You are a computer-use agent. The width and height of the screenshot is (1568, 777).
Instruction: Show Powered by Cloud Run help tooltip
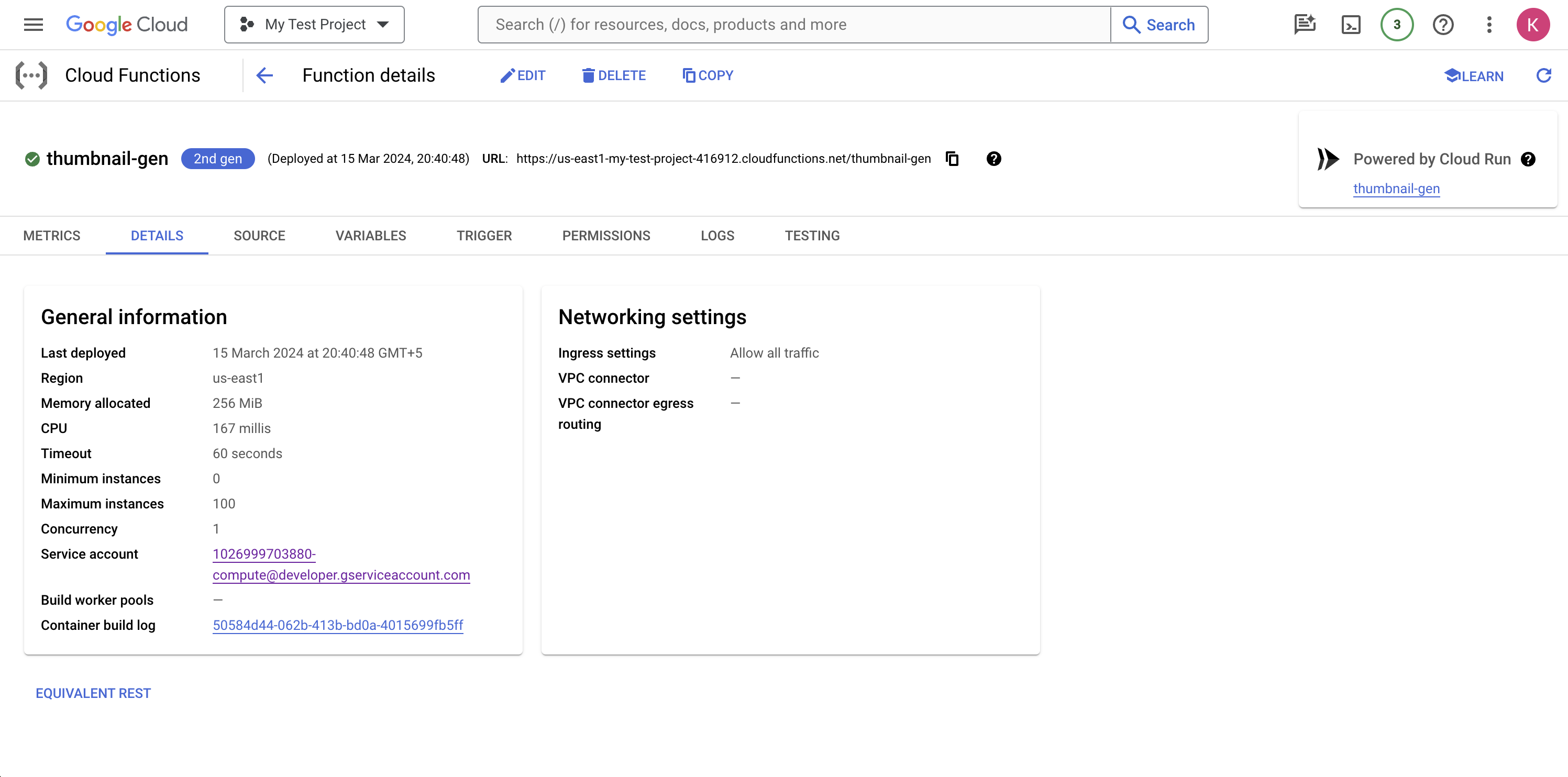(1528, 159)
